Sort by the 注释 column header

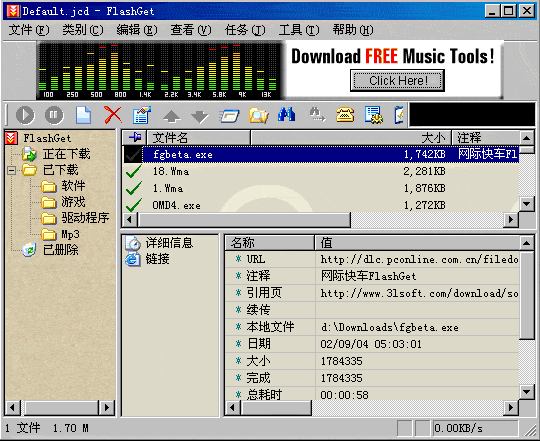(x=486, y=138)
